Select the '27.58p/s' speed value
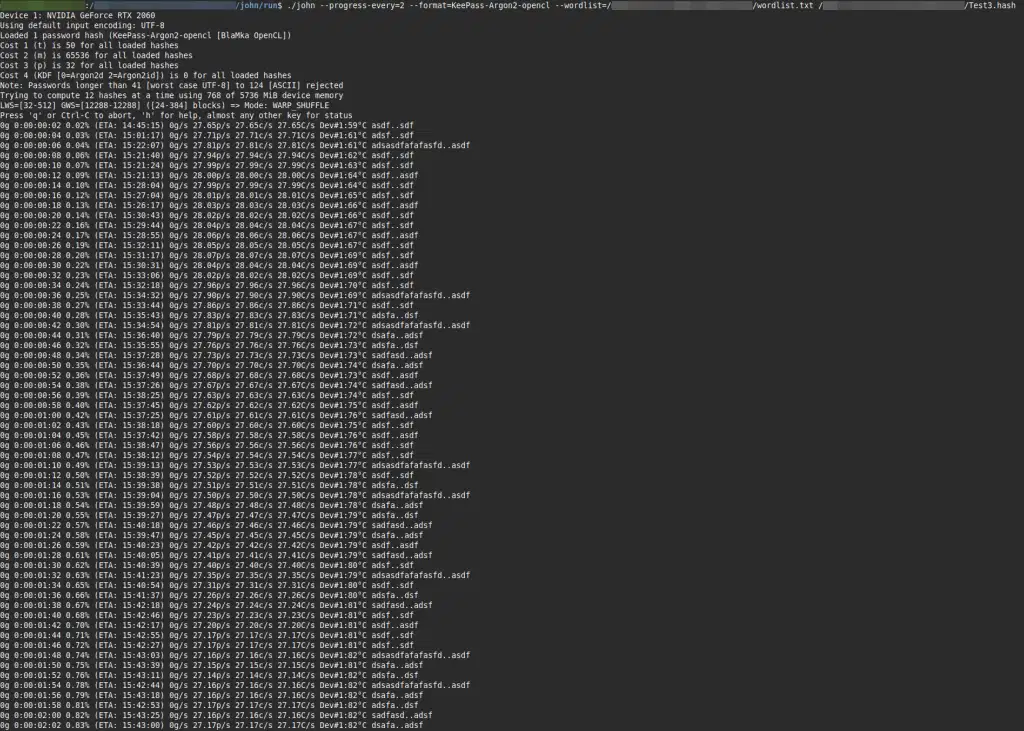The width and height of the screenshot is (1024, 731). coord(211,435)
